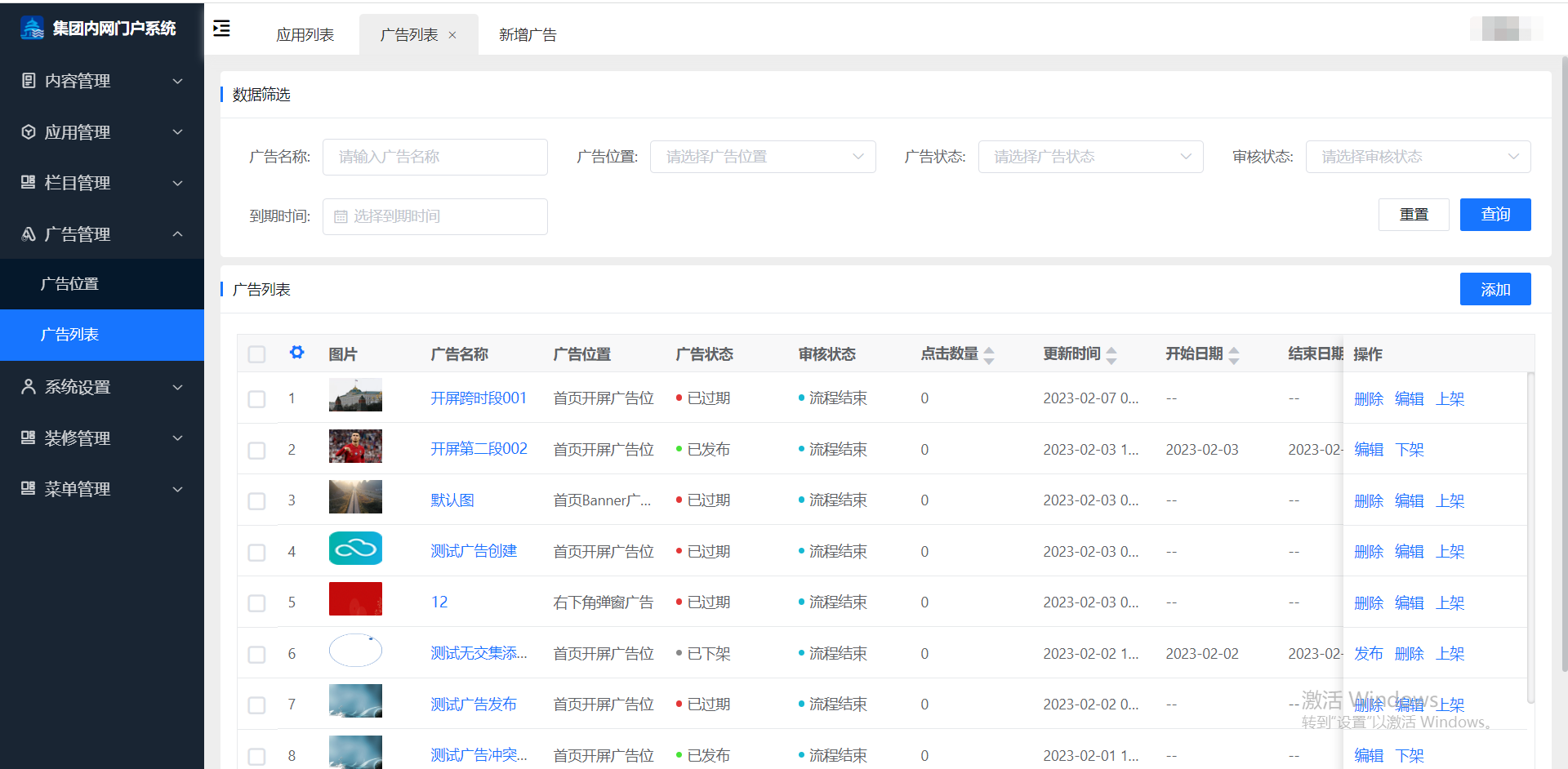Viewport: 1568px width, 769px height.
Task: Check the row 6 checkbox
Action: click(256, 655)
